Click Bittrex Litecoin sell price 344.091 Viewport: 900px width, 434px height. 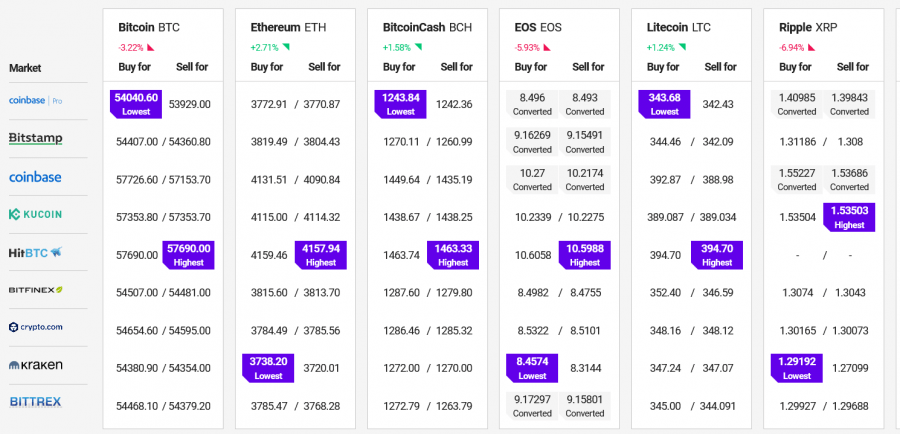pos(717,406)
